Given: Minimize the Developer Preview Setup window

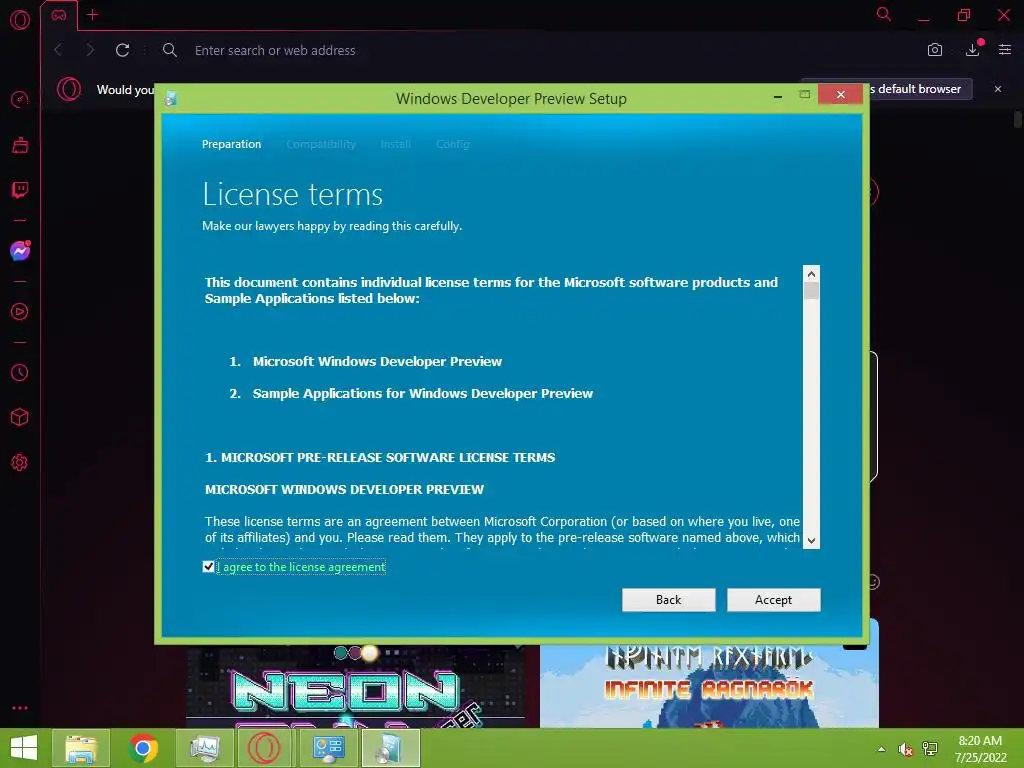Looking at the screenshot, I should click(x=778, y=96).
